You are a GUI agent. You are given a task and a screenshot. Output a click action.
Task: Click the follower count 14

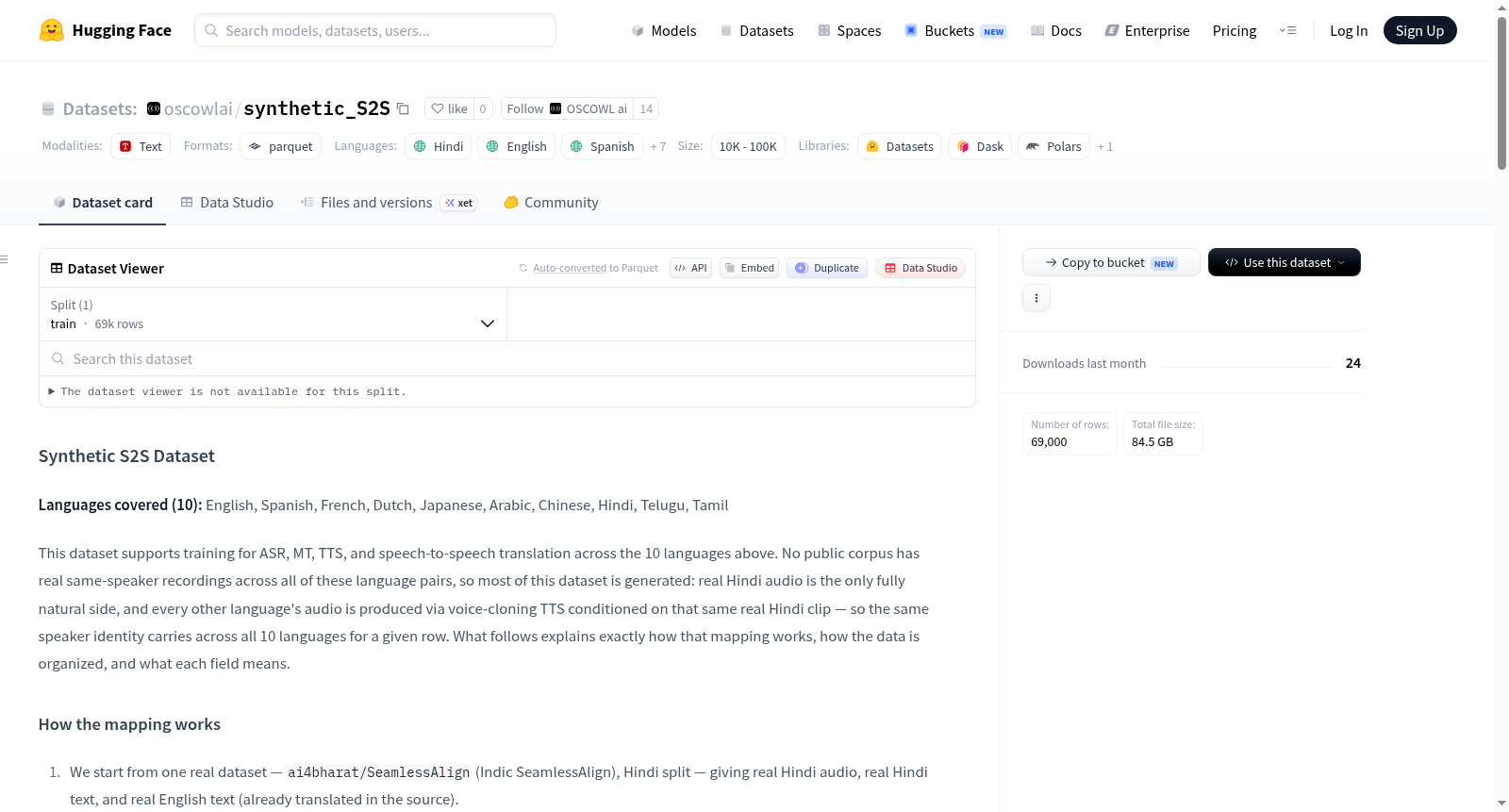[646, 108]
